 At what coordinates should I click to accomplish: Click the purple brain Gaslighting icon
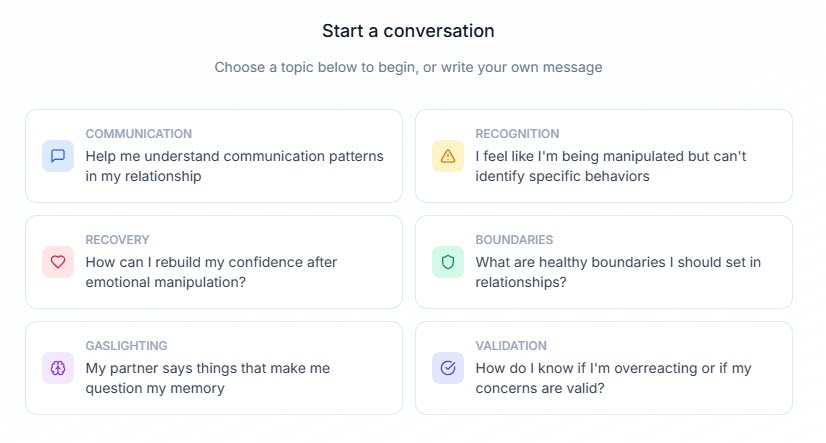[58, 368]
